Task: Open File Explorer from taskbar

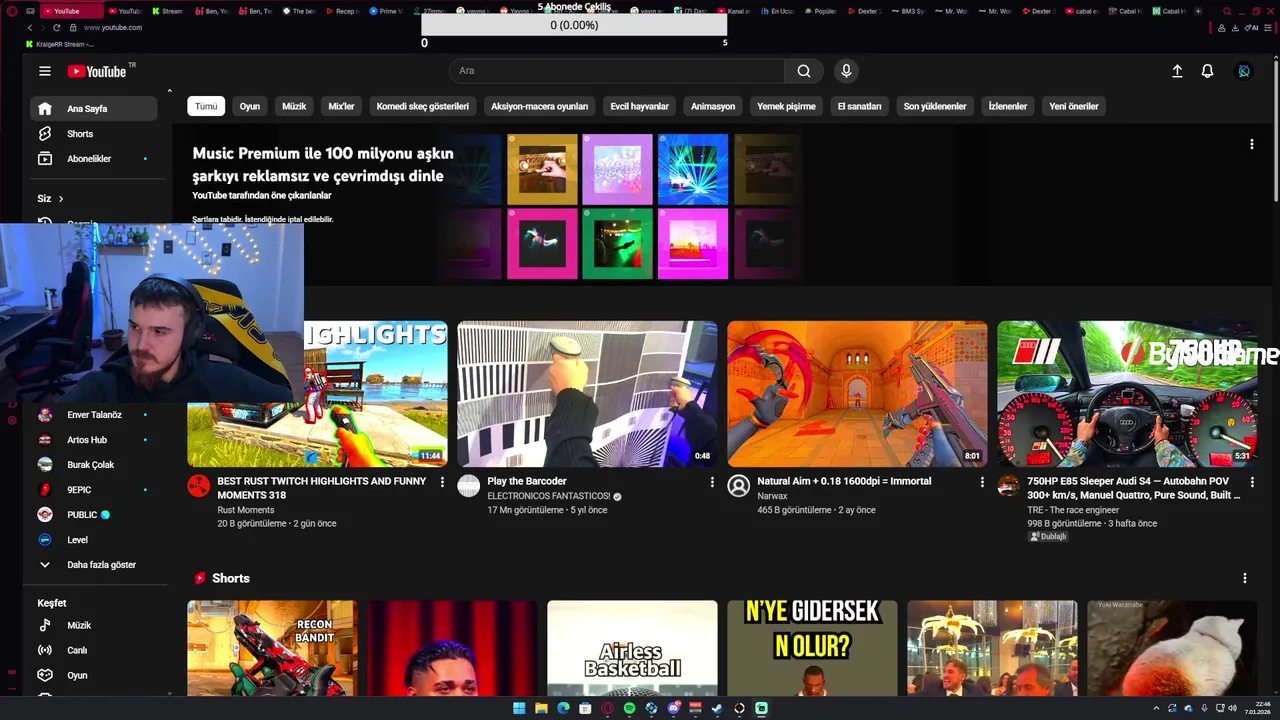Action: coord(541,708)
